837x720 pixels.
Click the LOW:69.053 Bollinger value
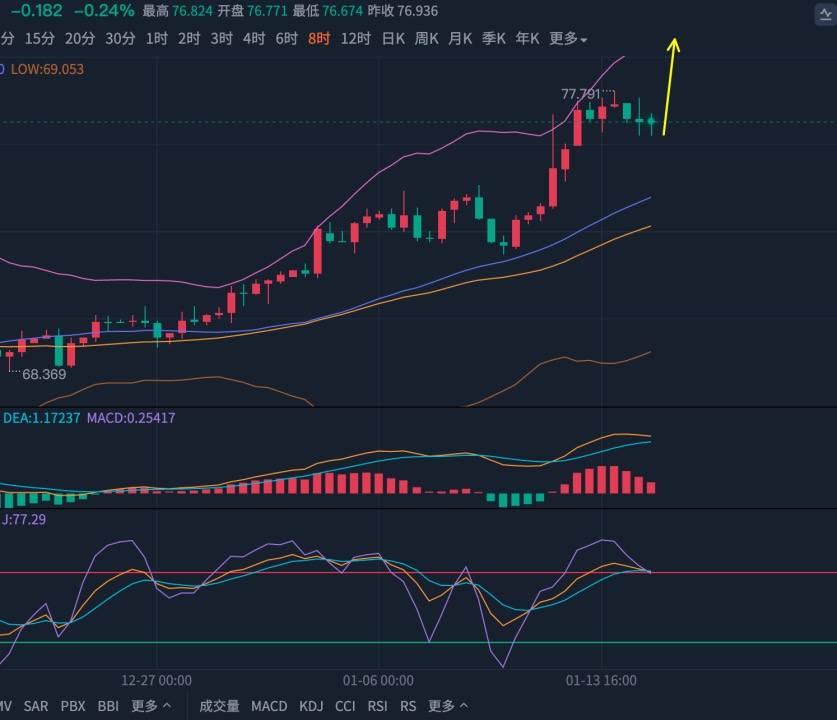tap(48, 69)
